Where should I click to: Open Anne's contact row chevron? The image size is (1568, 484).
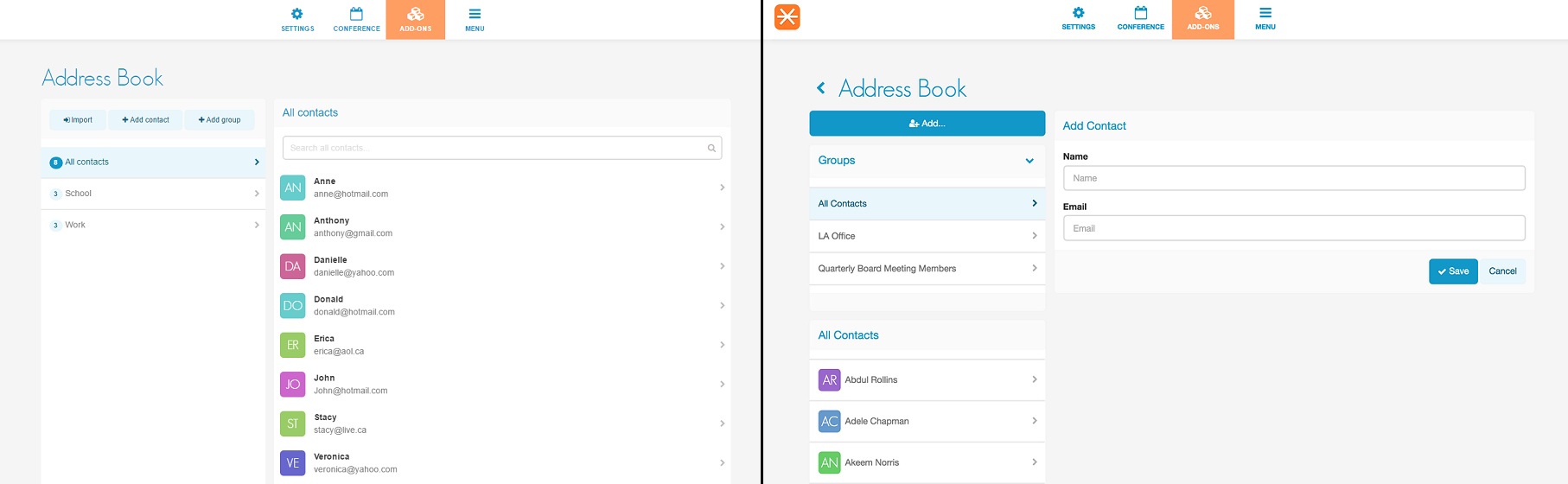tap(722, 188)
